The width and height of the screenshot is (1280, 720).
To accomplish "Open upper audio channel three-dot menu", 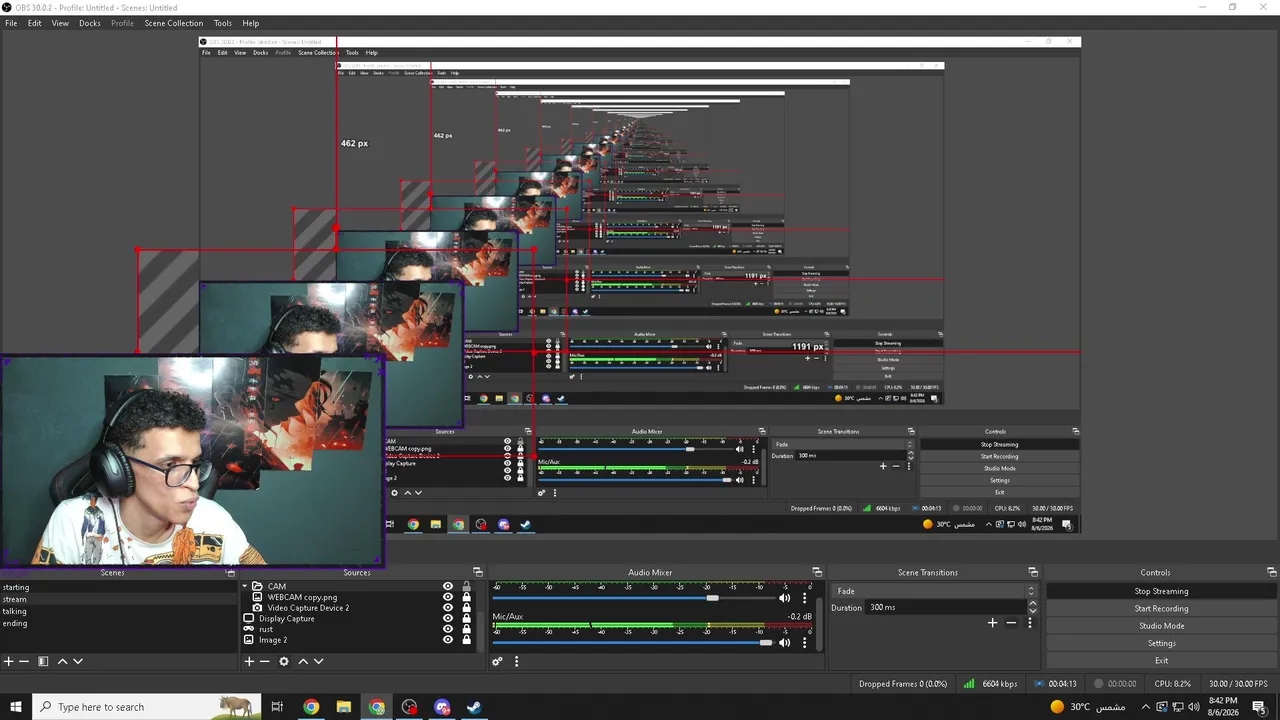I will coord(804,598).
